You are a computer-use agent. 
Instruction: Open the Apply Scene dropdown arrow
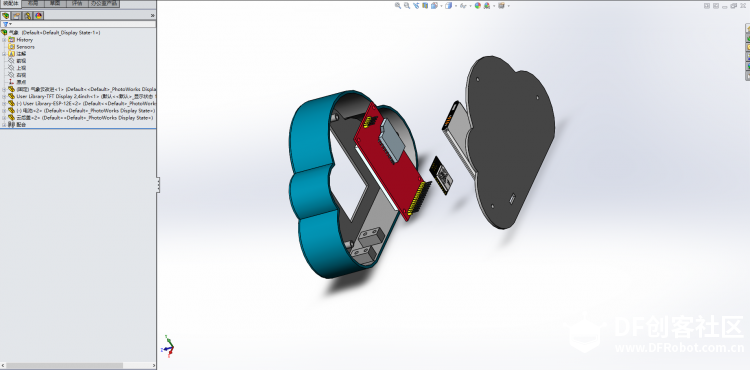pos(493,6)
